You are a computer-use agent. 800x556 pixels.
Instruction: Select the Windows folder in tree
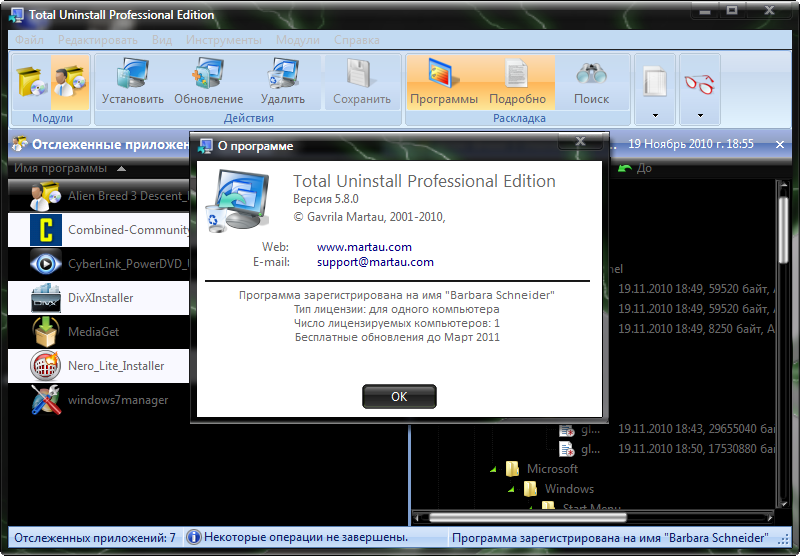tap(569, 489)
